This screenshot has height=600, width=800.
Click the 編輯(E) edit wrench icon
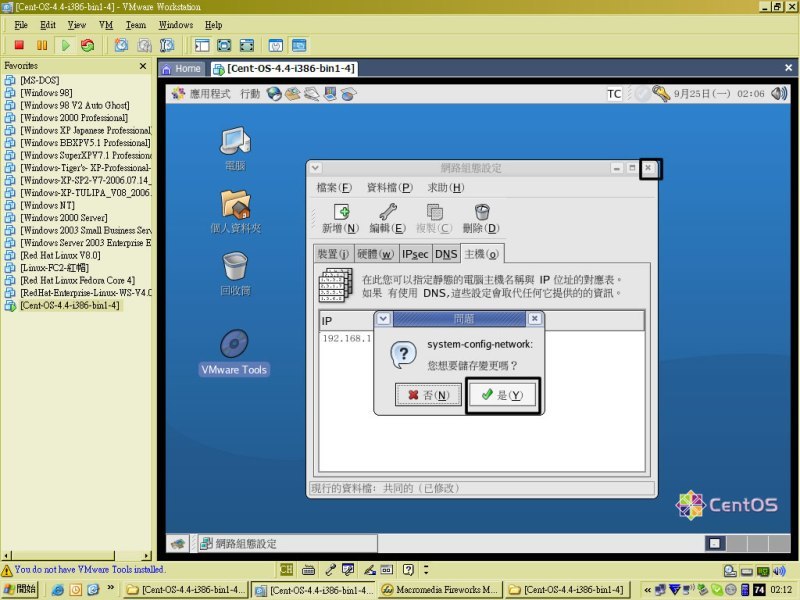(387, 218)
